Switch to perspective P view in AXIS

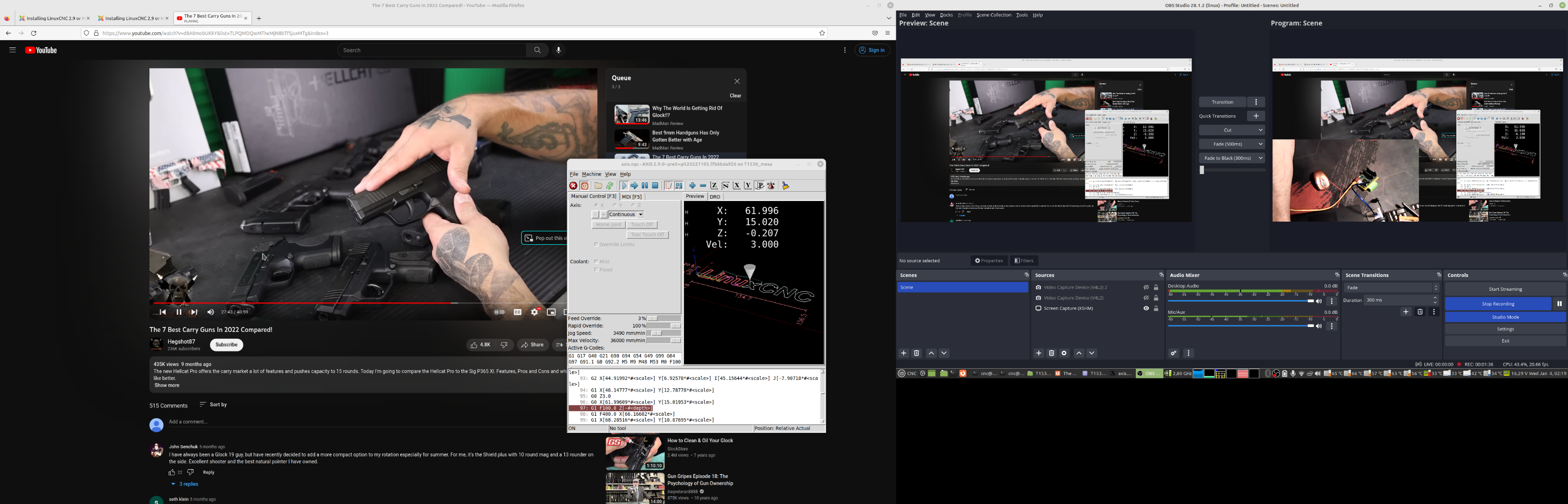pos(759,186)
